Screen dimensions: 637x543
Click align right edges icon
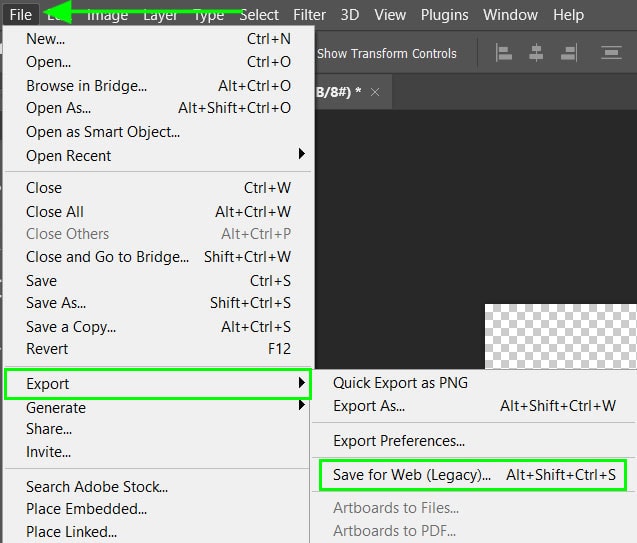(x=569, y=53)
